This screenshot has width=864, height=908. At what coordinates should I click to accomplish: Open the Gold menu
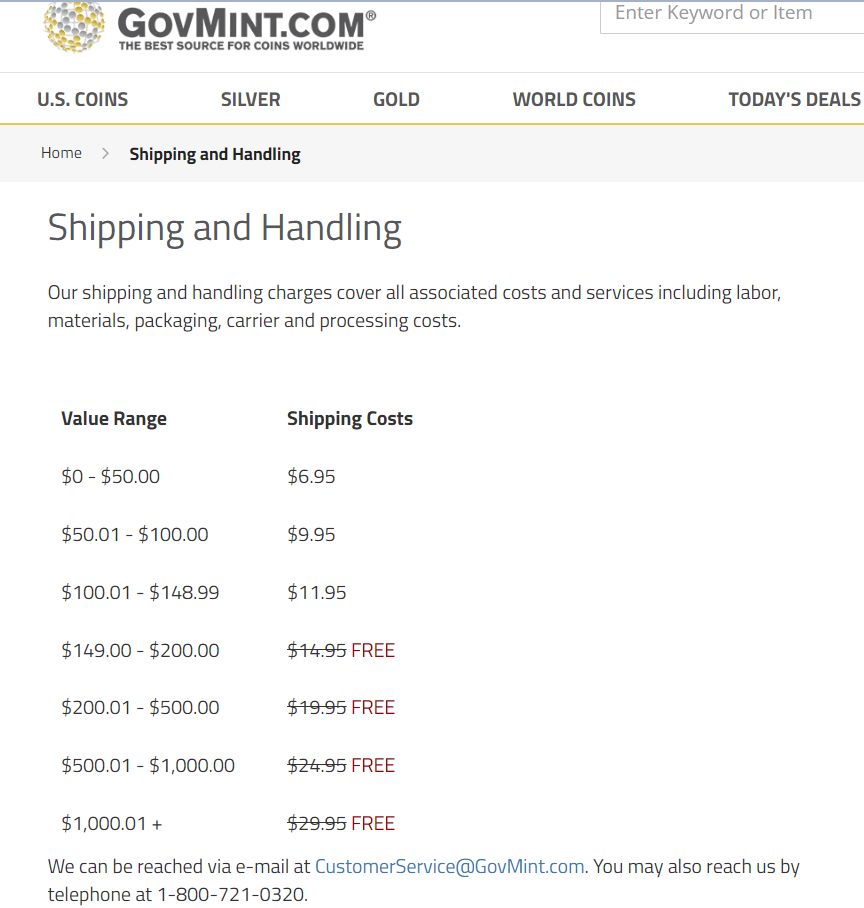396,100
